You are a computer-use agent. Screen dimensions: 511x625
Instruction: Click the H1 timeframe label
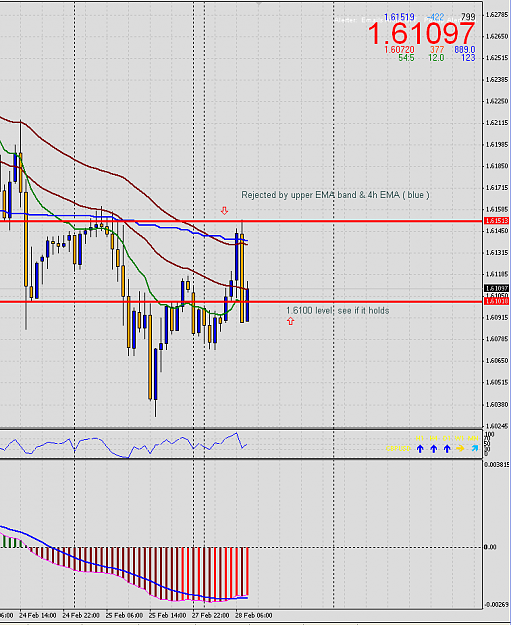point(420,438)
